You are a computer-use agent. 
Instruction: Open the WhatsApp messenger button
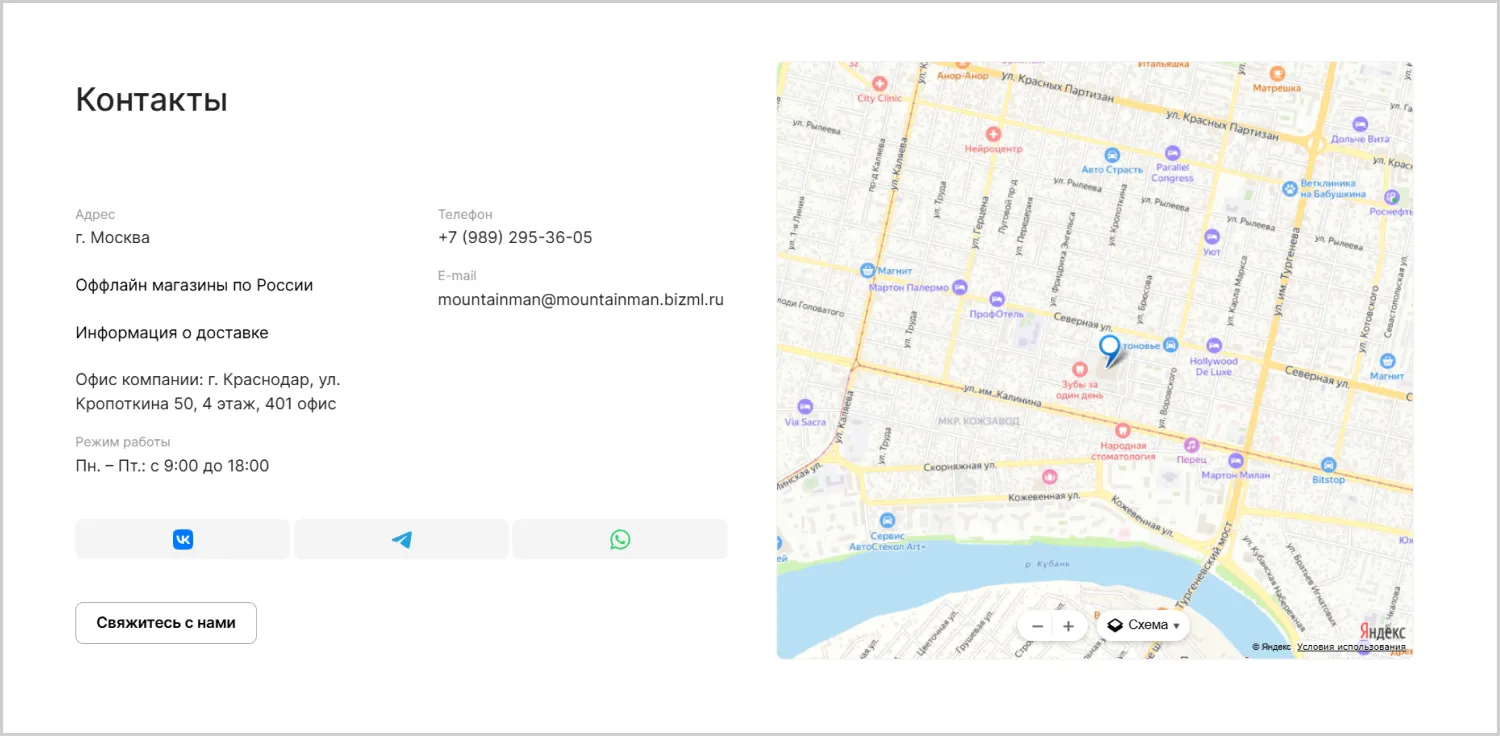pyautogui.click(x=620, y=539)
